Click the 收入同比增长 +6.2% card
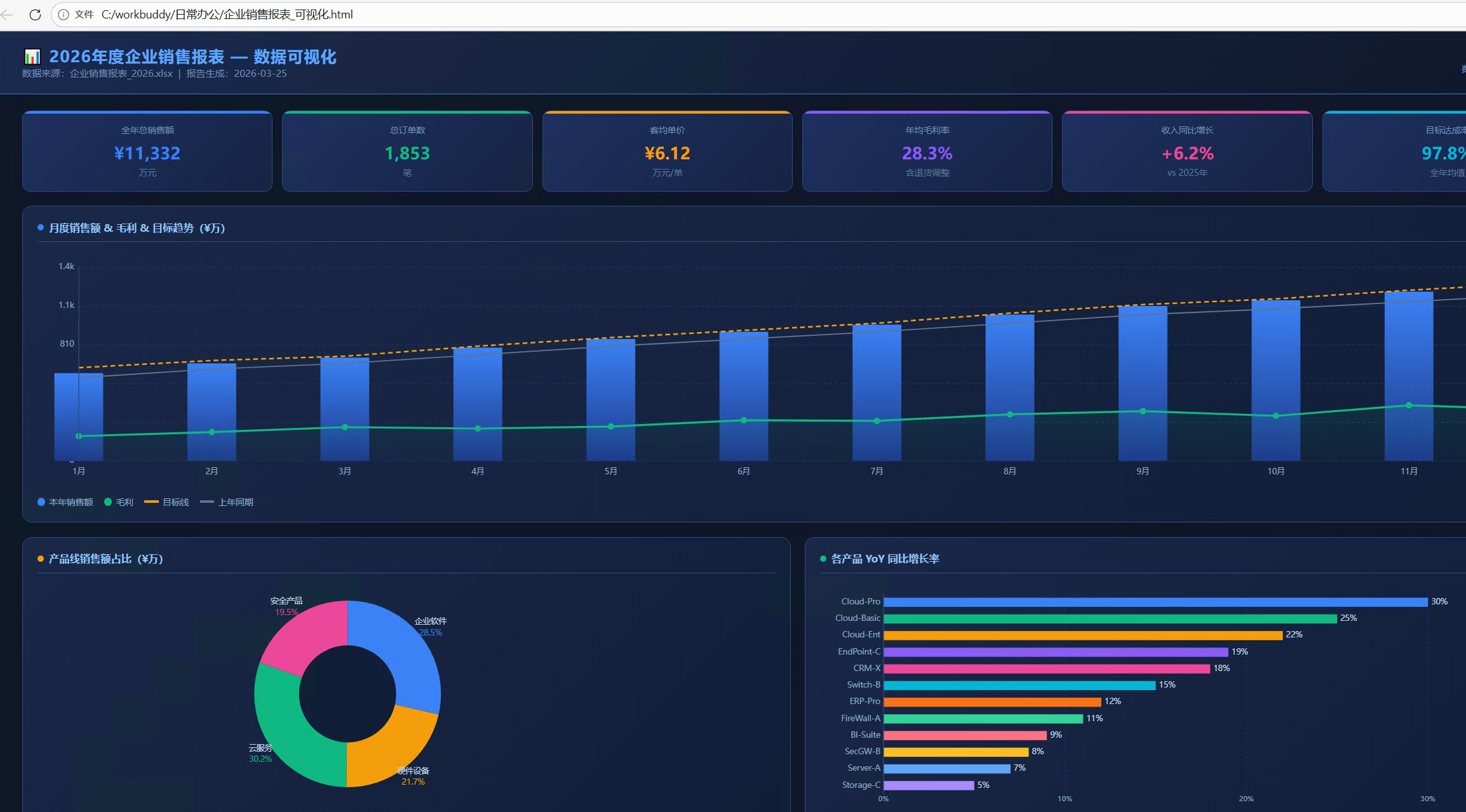The width and height of the screenshot is (1466, 812). 1187,152
